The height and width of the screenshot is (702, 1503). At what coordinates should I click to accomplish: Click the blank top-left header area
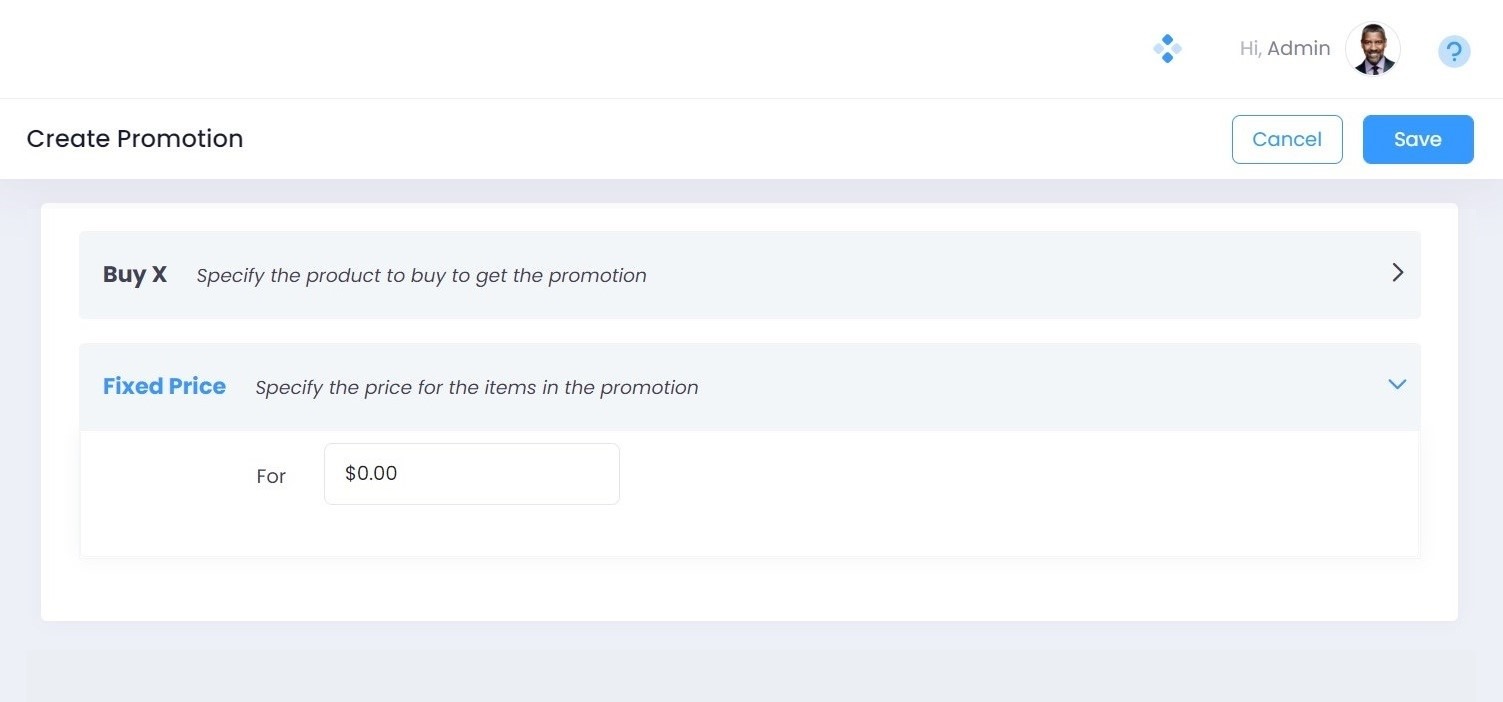coord(300,48)
